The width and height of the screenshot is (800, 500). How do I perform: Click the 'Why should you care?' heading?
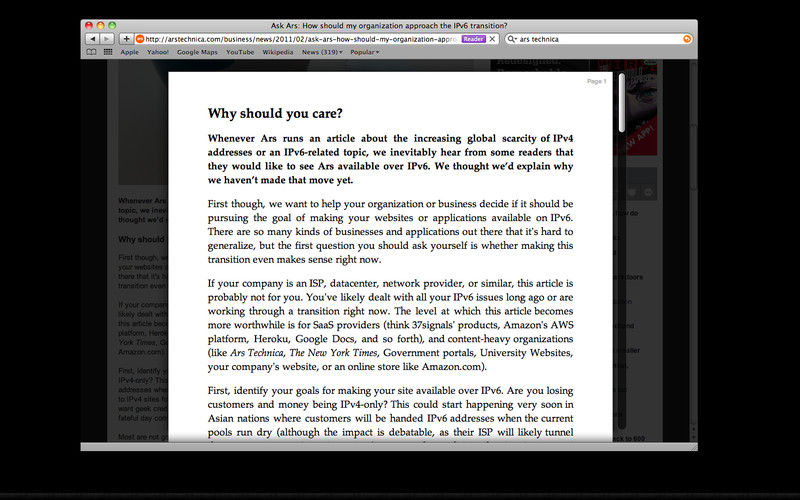pos(275,113)
